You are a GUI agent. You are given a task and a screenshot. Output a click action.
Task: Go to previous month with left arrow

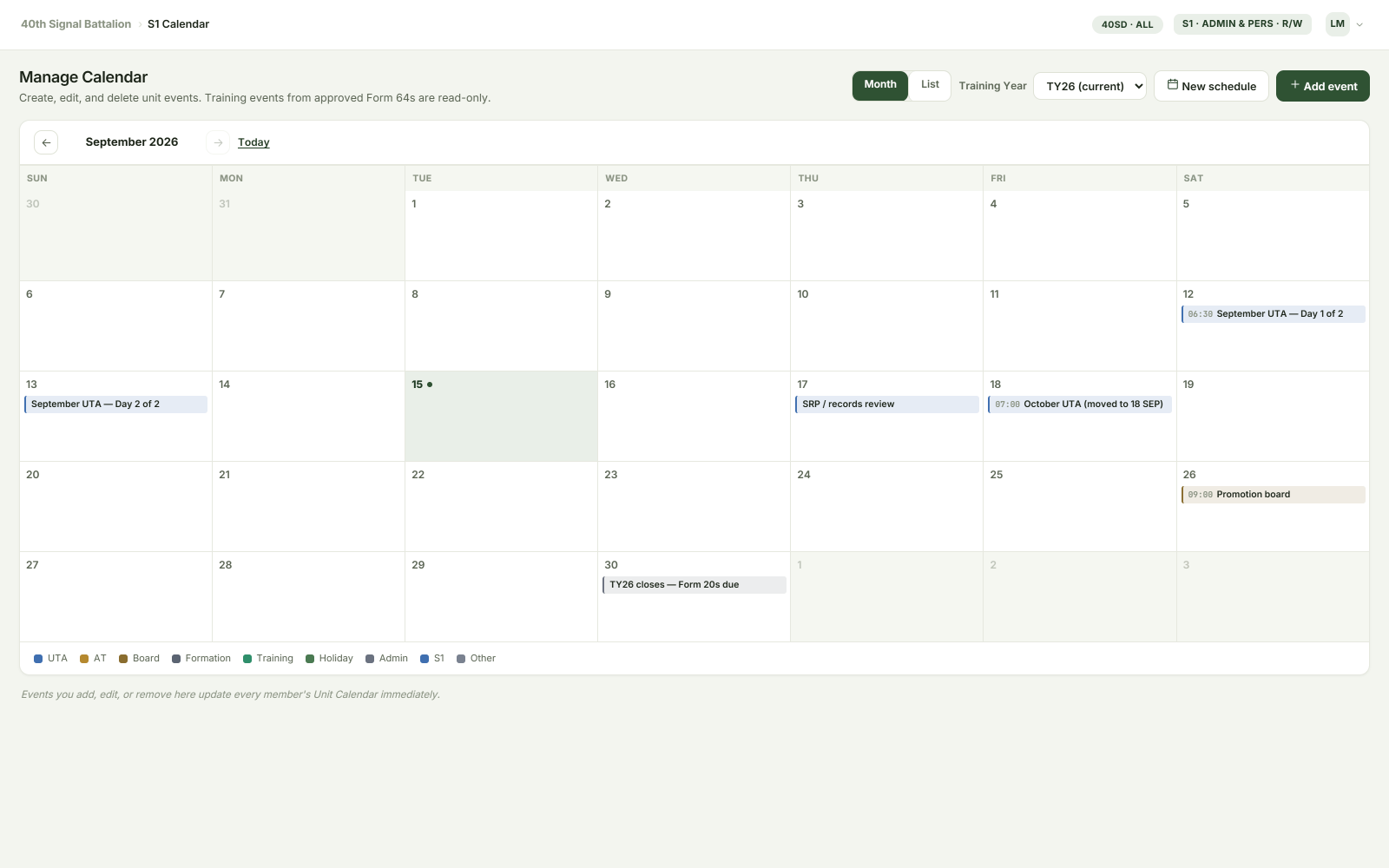tap(46, 142)
